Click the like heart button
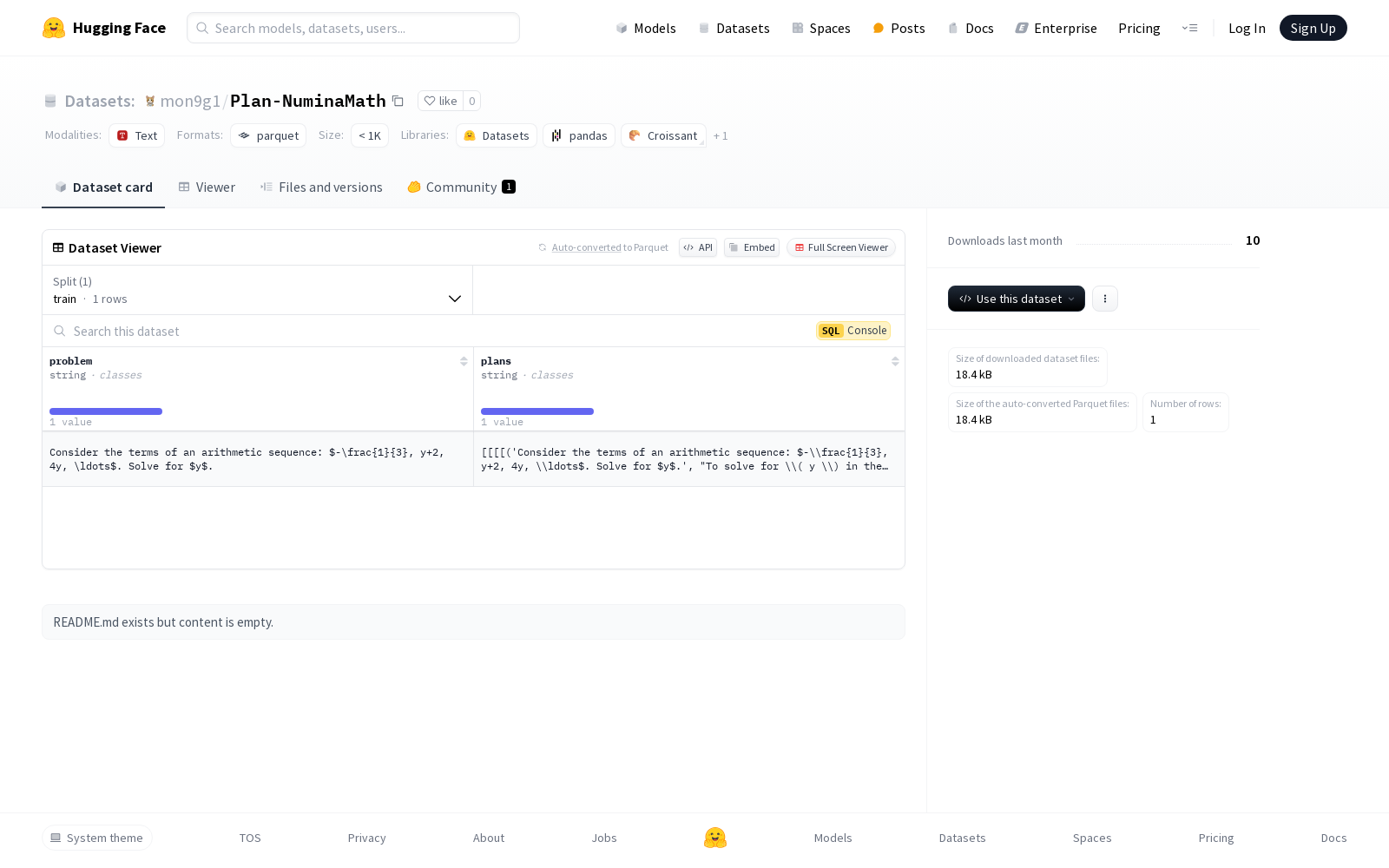 [x=440, y=101]
